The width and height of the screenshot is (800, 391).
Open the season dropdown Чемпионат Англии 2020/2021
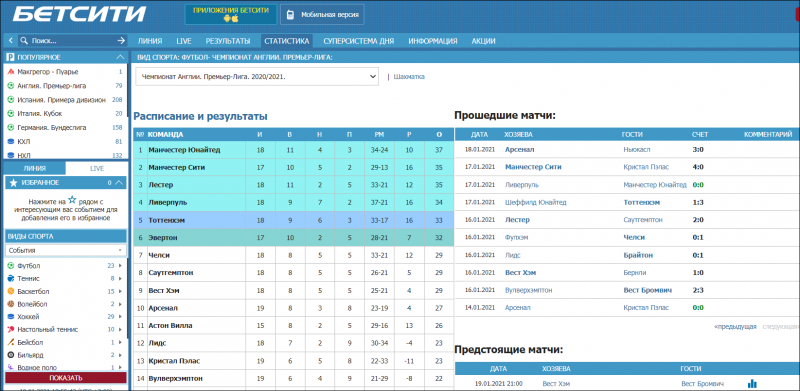point(257,77)
